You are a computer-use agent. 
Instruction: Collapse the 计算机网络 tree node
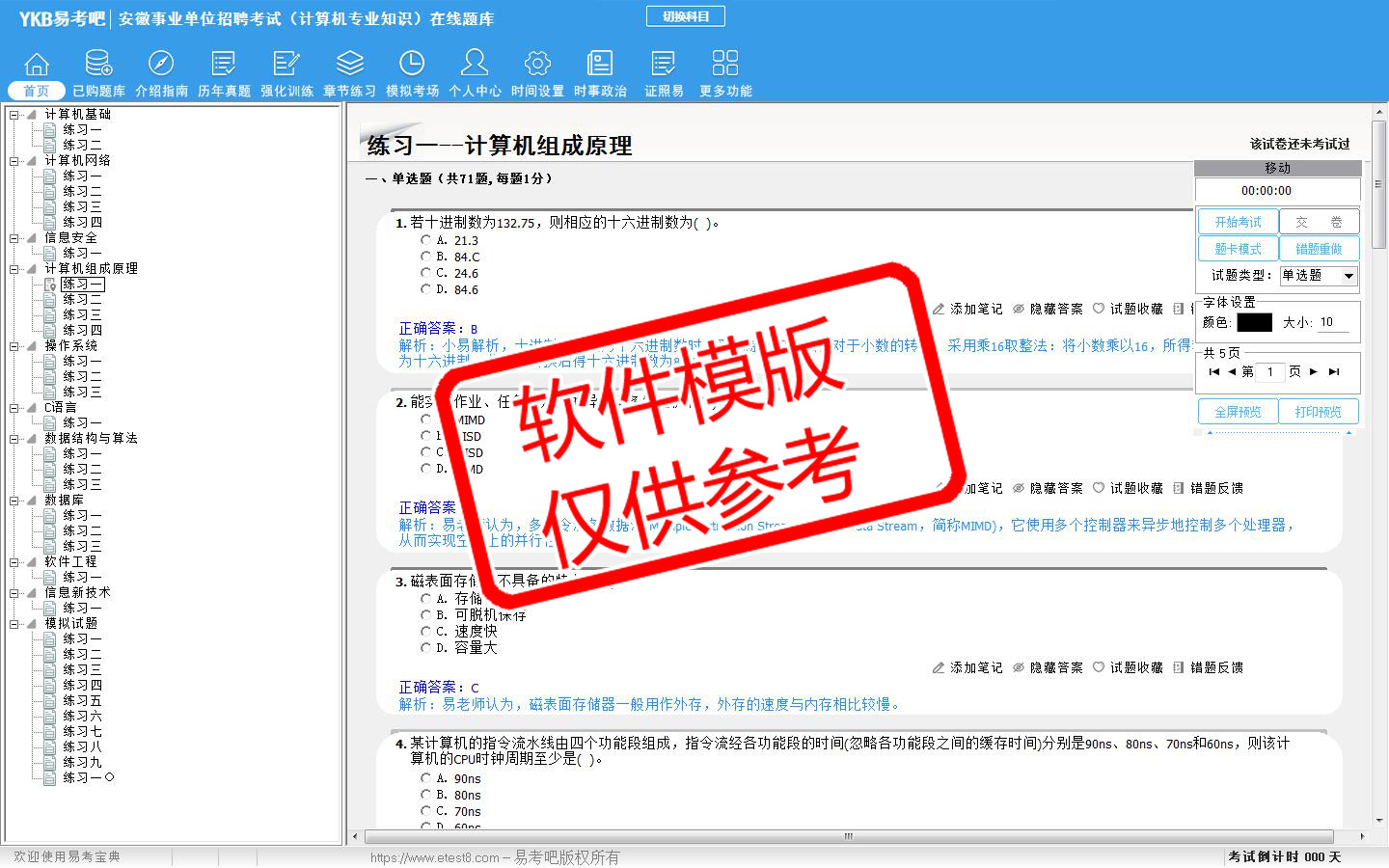pyautogui.click(x=14, y=161)
